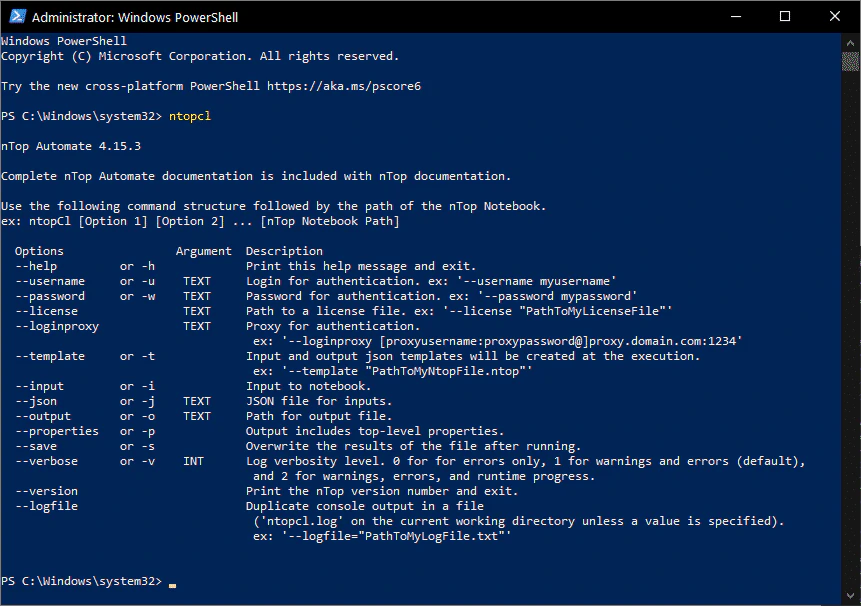The width and height of the screenshot is (861, 606).
Task: Click the 'Description' column header
Action: click(284, 251)
